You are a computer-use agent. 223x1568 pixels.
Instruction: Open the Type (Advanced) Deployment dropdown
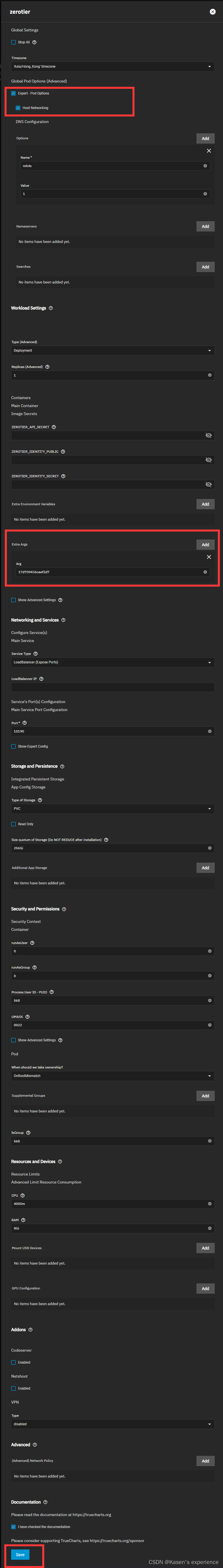point(113,351)
